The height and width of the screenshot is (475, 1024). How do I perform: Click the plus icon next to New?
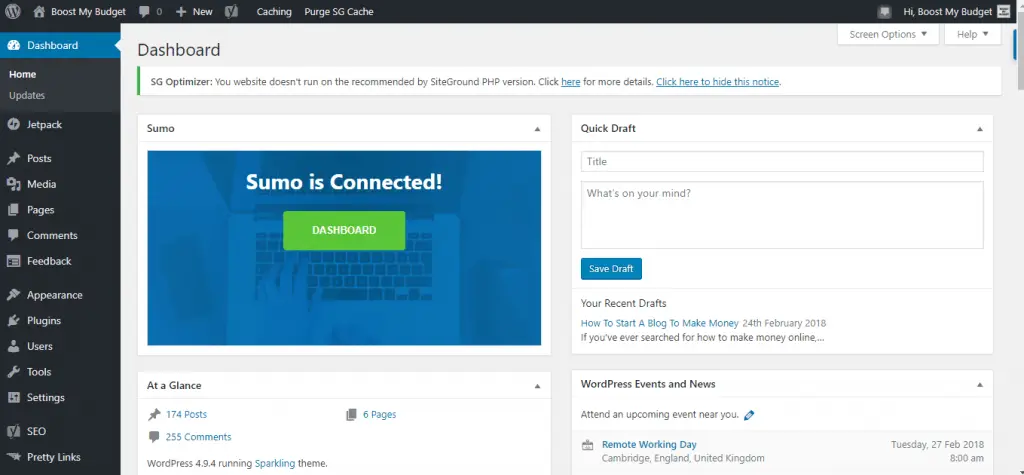pyautogui.click(x=181, y=12)
